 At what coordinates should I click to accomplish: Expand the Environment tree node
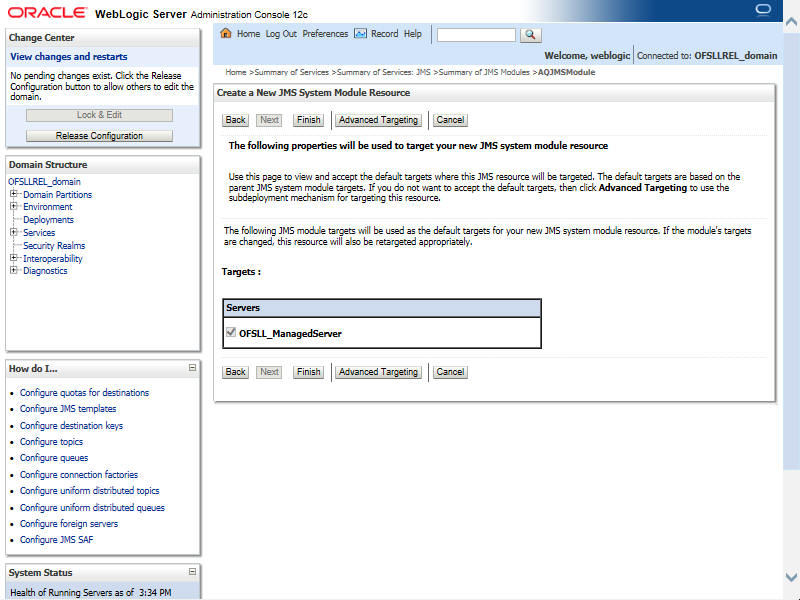coord(14,206)
